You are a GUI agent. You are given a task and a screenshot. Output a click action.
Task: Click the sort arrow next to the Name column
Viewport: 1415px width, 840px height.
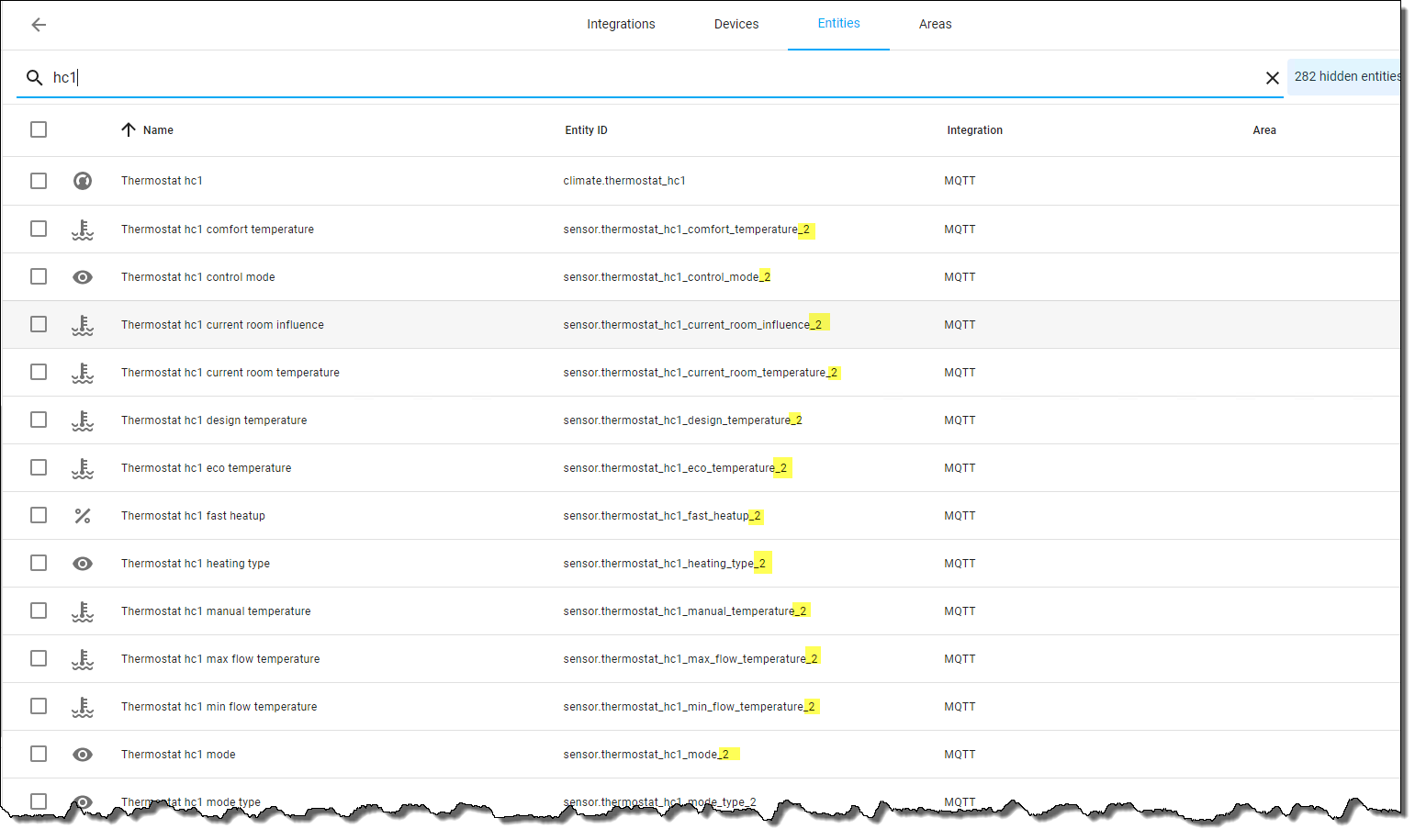(129, 129)
